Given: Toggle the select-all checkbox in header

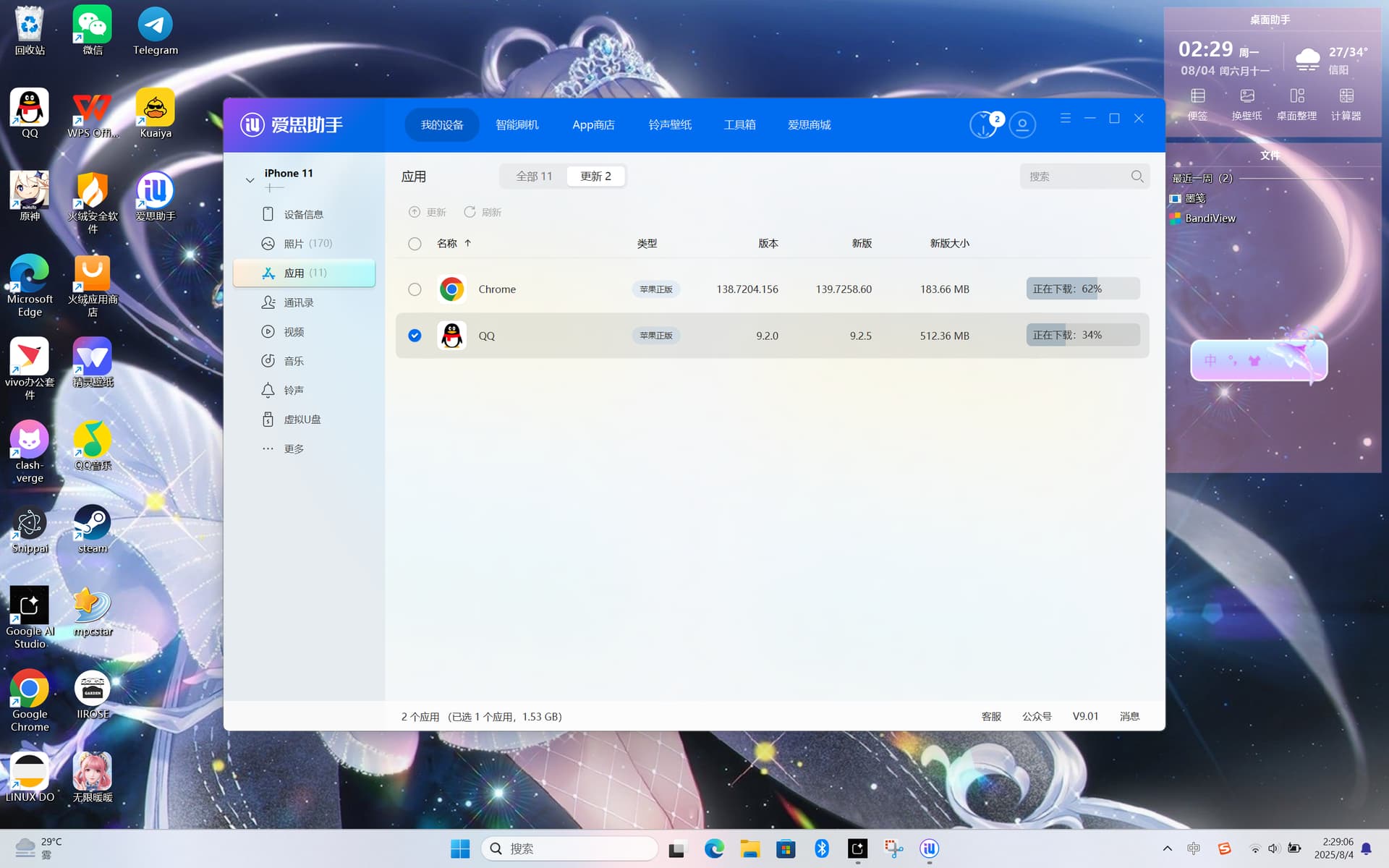Looking at the screenshot, I should pyautogui.click(x=415, y=244).
